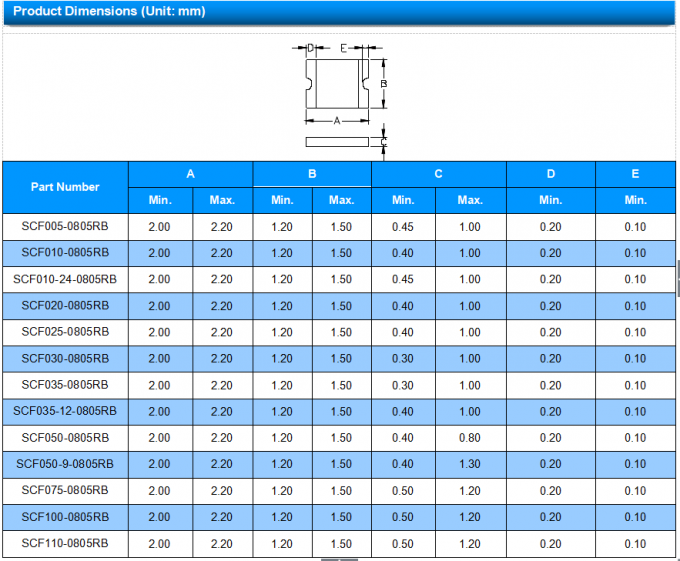The image size is (680, 561).
Task: Select part number SCF035-12-0805RB
Action: click(65, 411)
